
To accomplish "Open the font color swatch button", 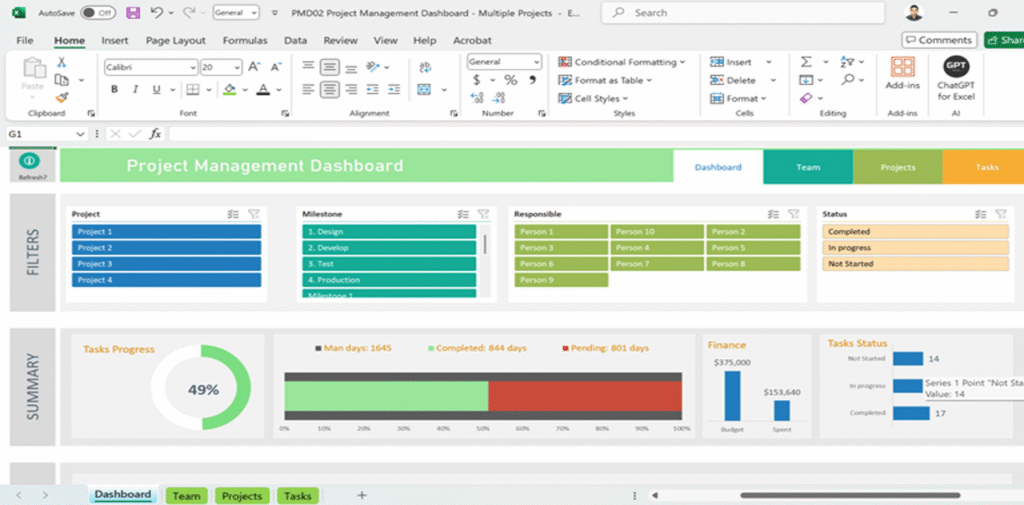I will 262,89.
